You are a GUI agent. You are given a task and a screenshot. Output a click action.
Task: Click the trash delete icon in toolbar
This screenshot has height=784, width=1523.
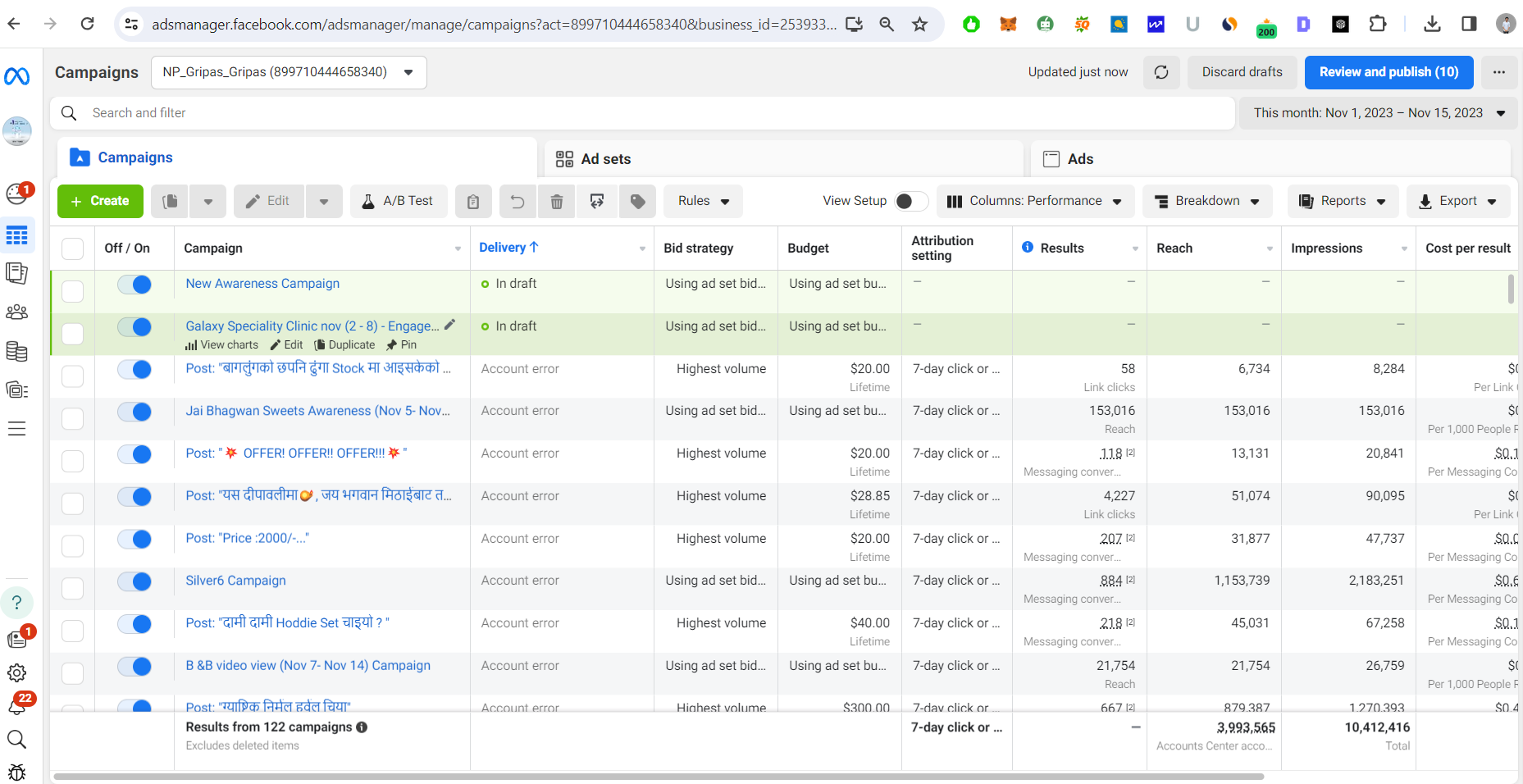556,201
